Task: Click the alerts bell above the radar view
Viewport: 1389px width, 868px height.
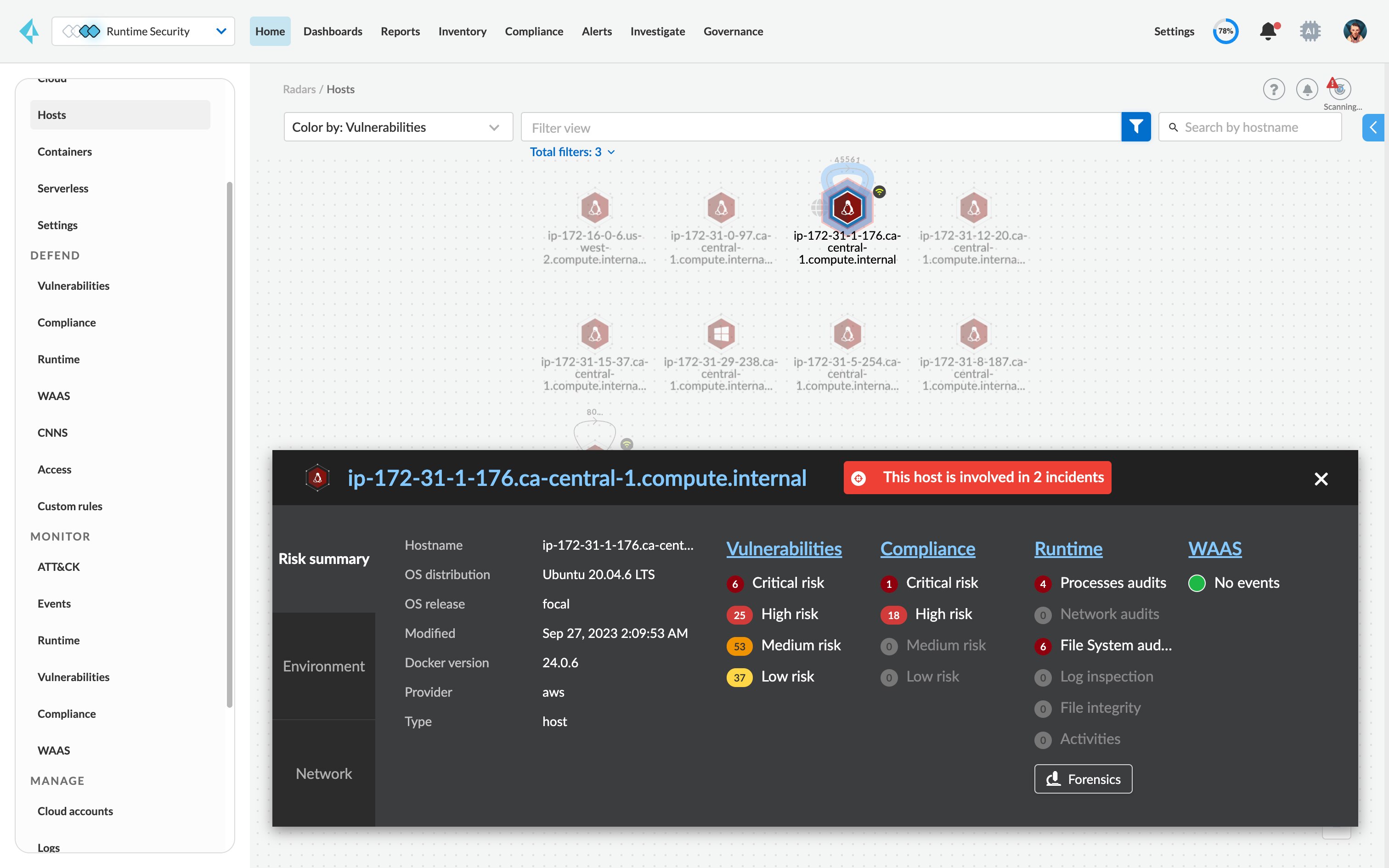Action: [x=1306, y=89]
